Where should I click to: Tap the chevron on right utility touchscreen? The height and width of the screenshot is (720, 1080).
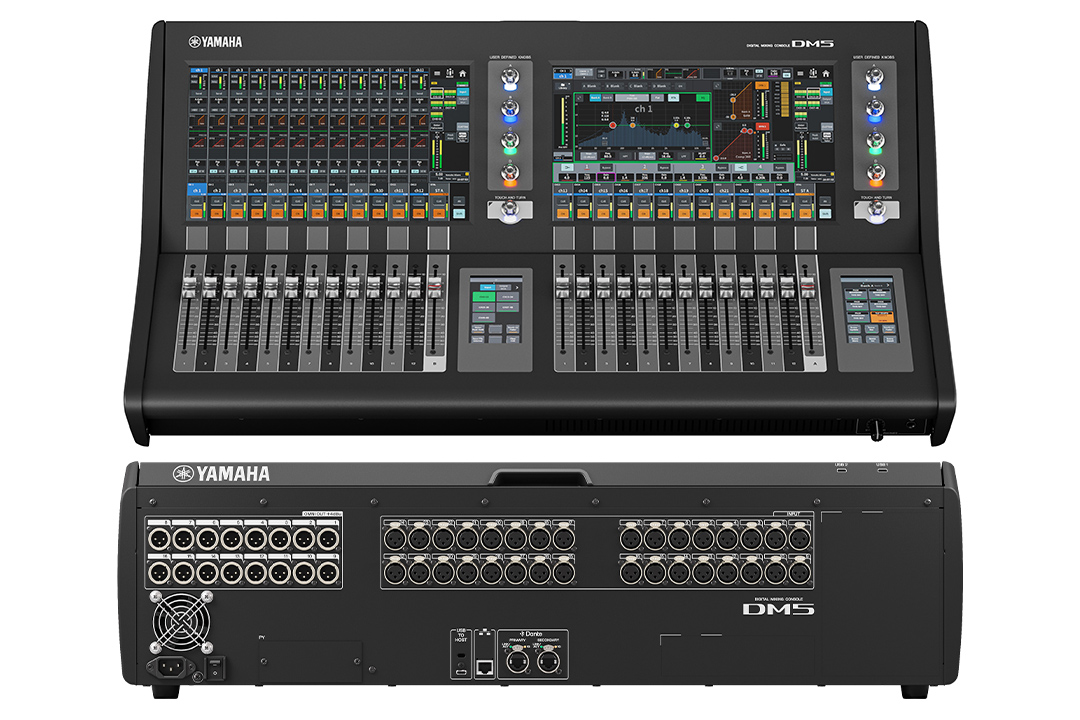888,285
